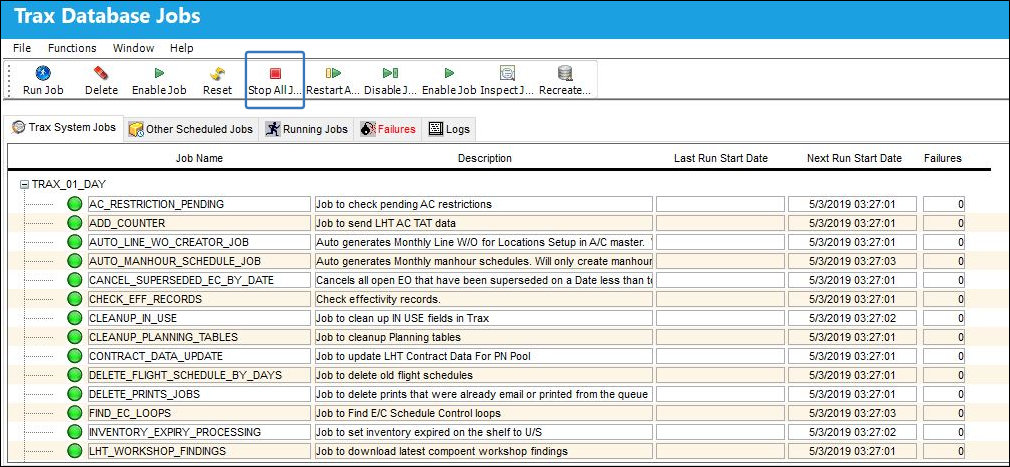Click Enable Job beside Inspect J...

(x=449, y=73)
